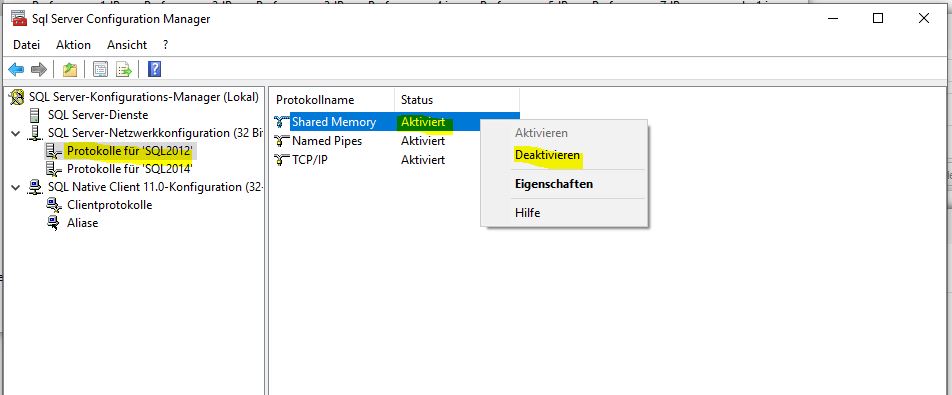Viewport: 952px width, 395px height.
Task: Choose Hilfe in the context menu
Action: pyautogui.click(x=527, y=213)
